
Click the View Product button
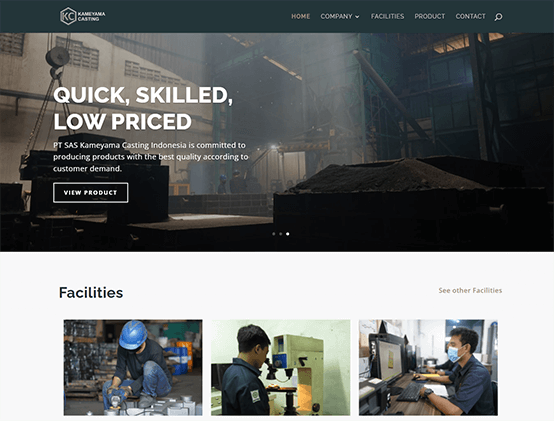[90, 192]
